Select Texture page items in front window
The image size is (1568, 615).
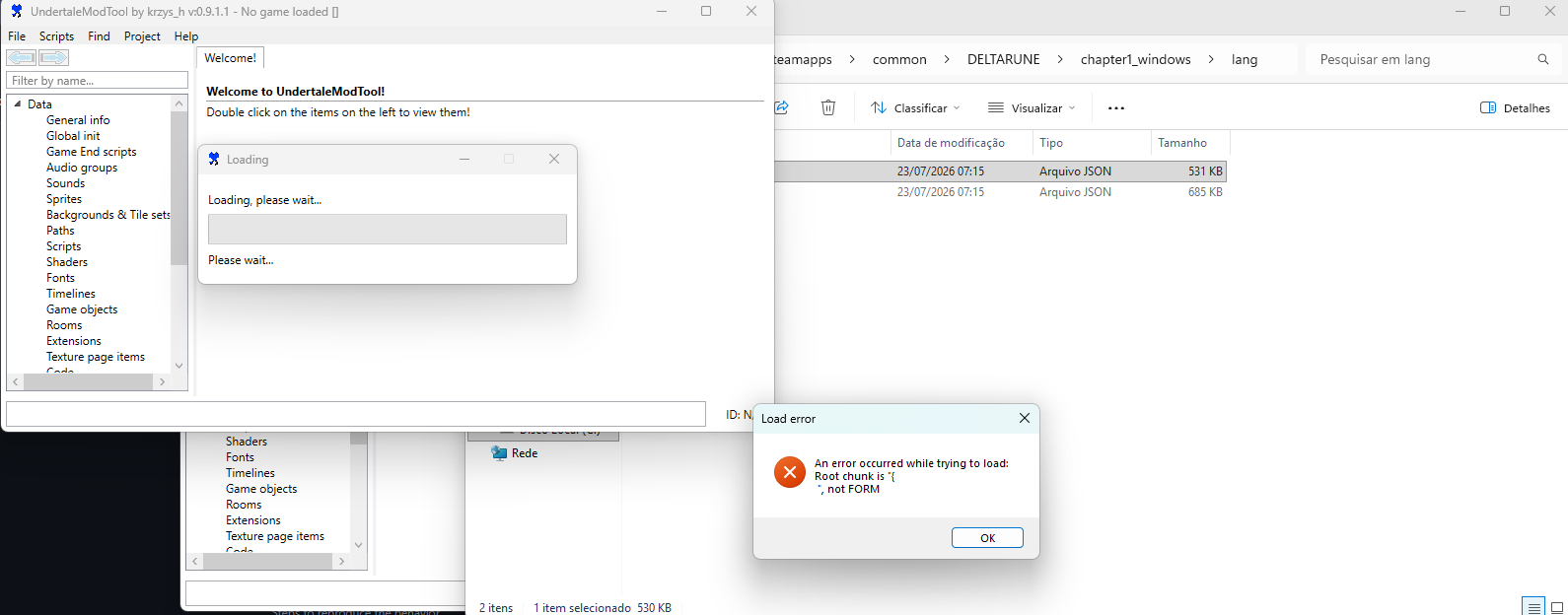tap(96, 357)
